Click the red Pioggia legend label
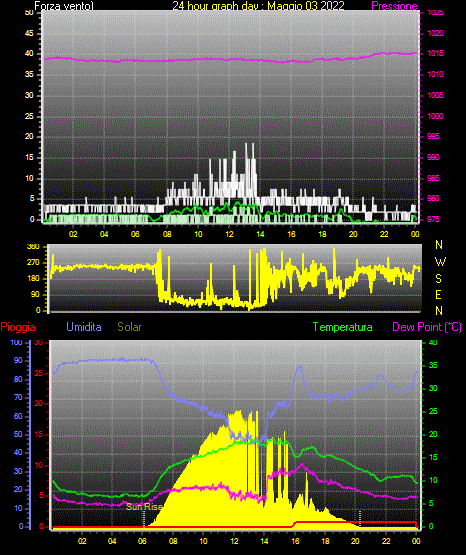Viewport: 466px width, 555px height. coord(18,327)
